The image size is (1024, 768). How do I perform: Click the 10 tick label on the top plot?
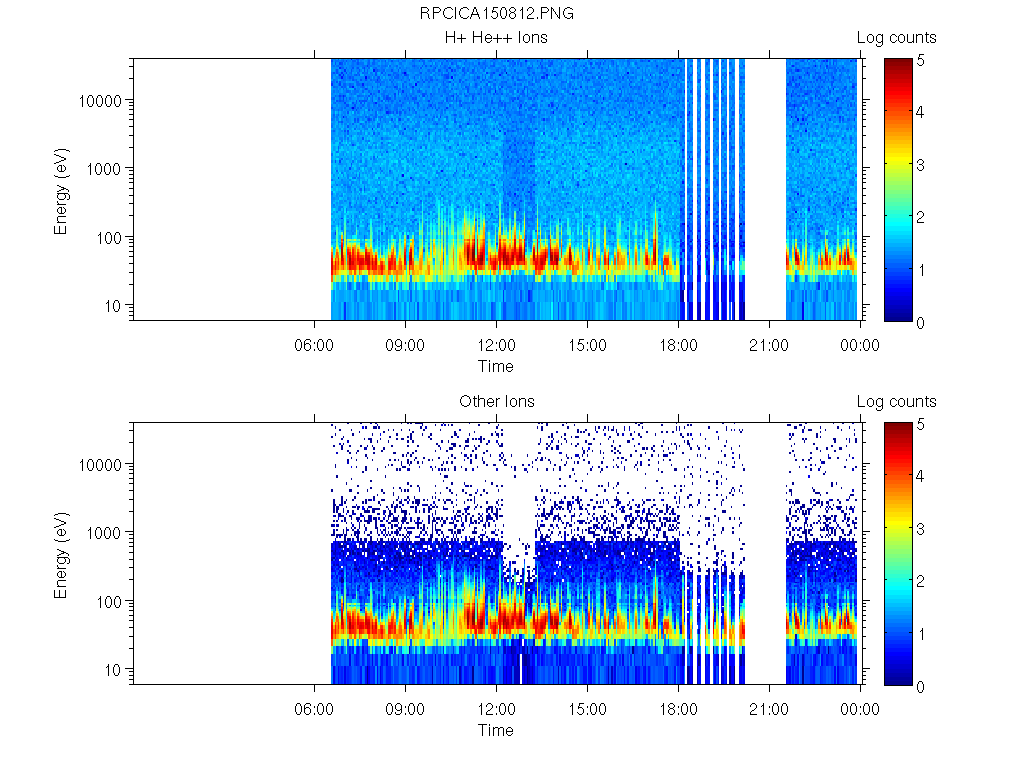pyautogui.click(x=113, y=306)
